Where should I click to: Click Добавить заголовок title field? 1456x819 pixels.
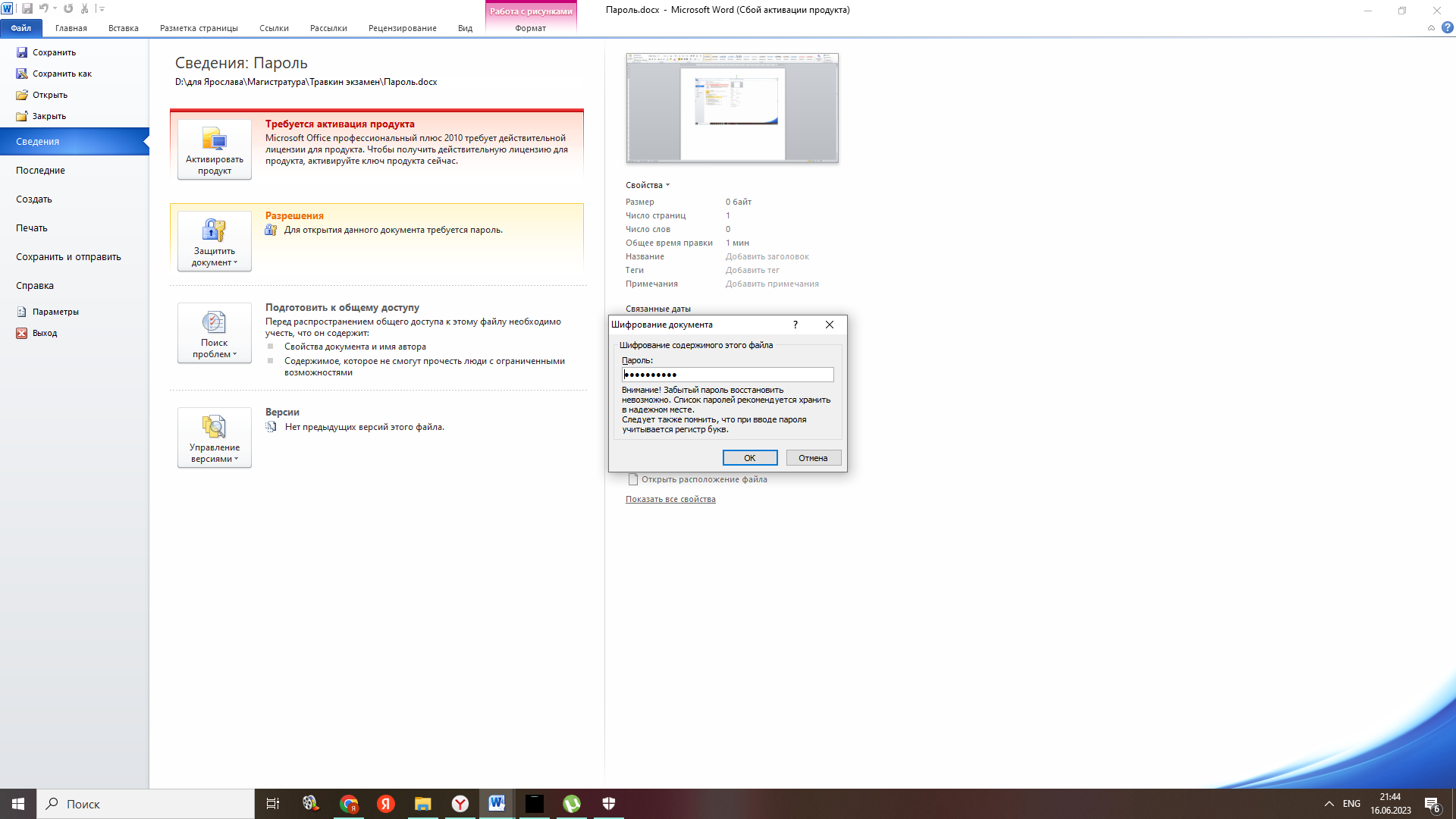(767, 256)
